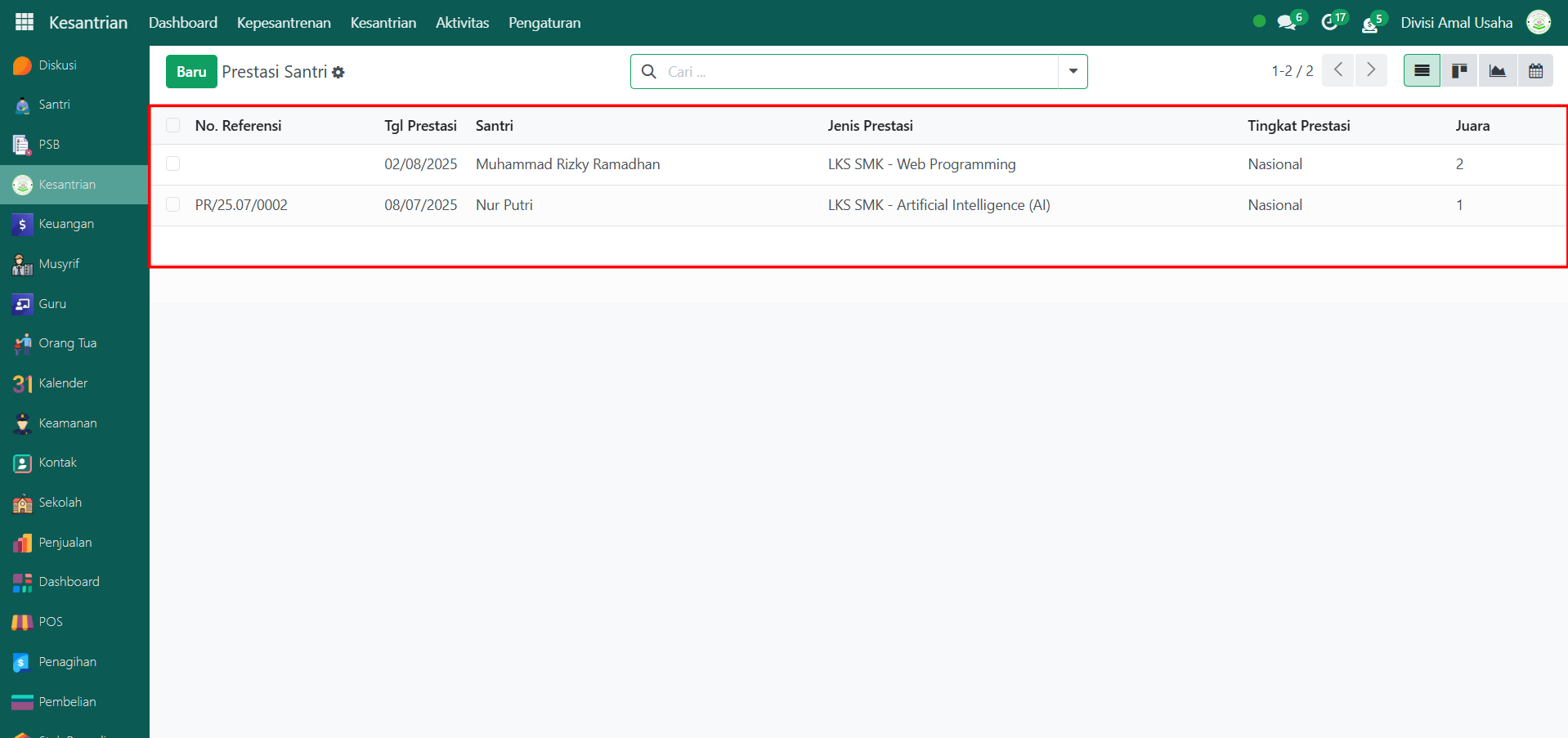Screen dimensions: 1568x738
Task: Switch to the kanban view
Action: click(1459, 71)
